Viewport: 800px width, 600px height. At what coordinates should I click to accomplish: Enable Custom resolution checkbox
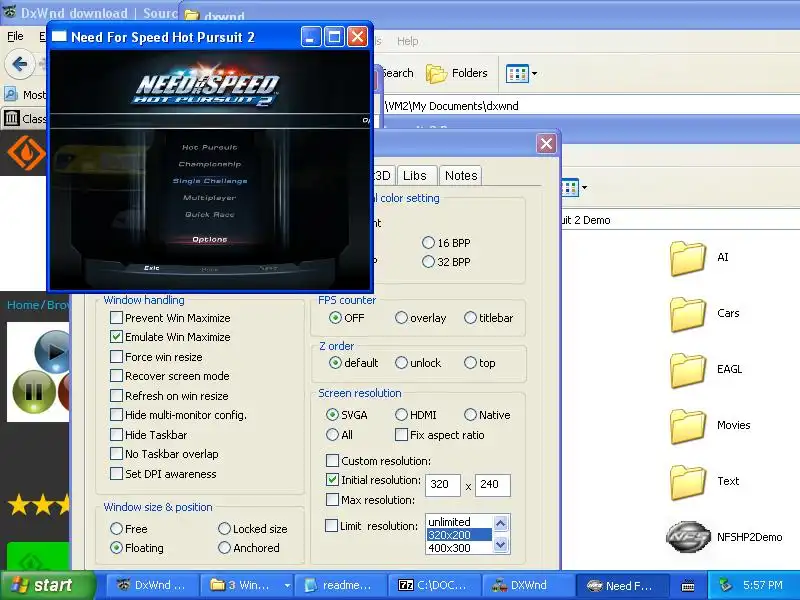pos(332,461)
